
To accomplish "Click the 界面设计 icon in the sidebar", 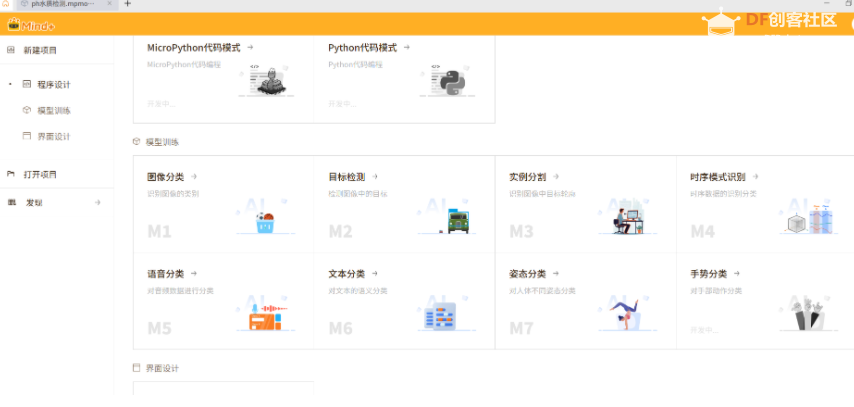I will tap(27, 136).
